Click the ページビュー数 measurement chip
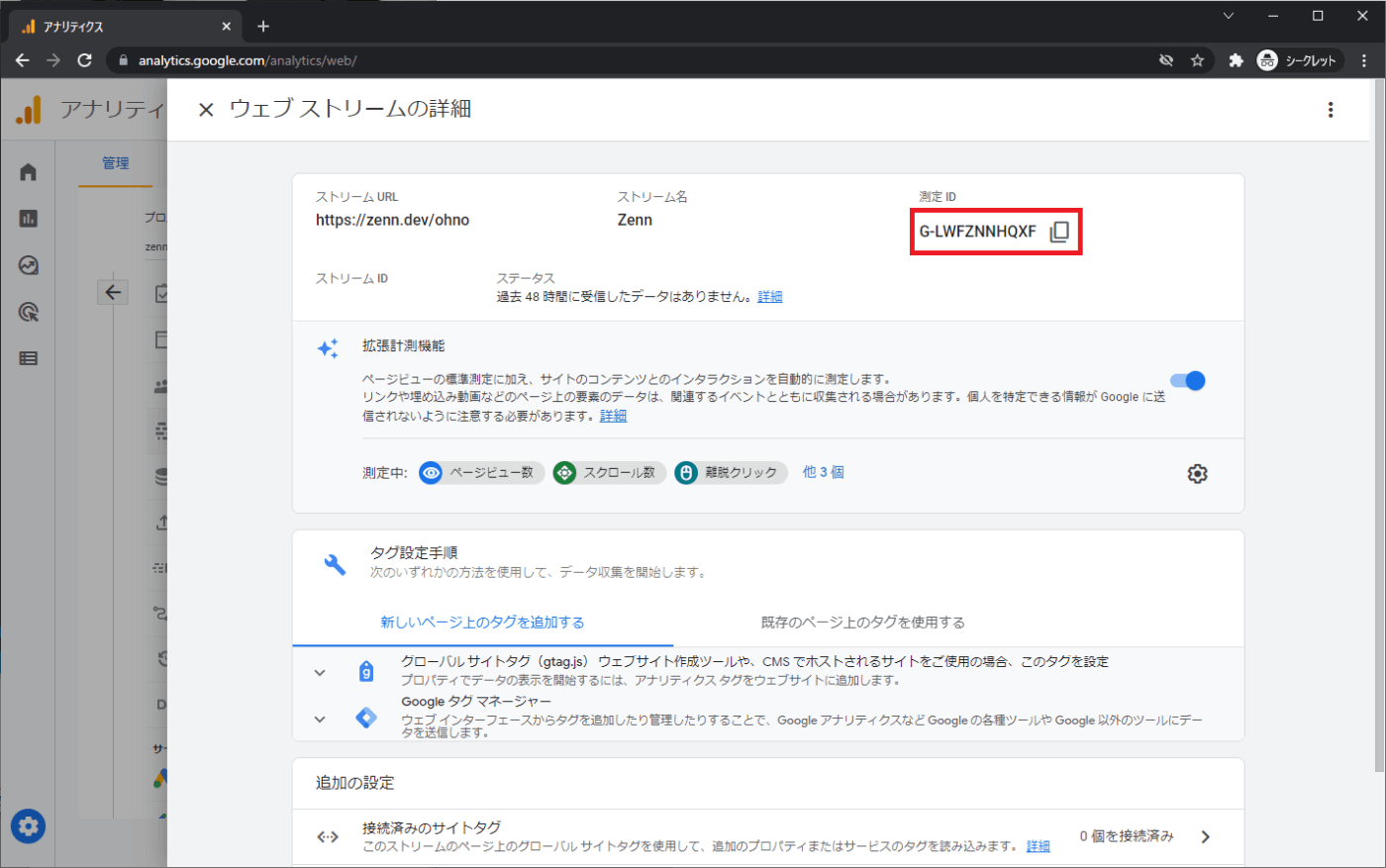Viewport: 1386px width, 868px height. [x=481, y=473]
